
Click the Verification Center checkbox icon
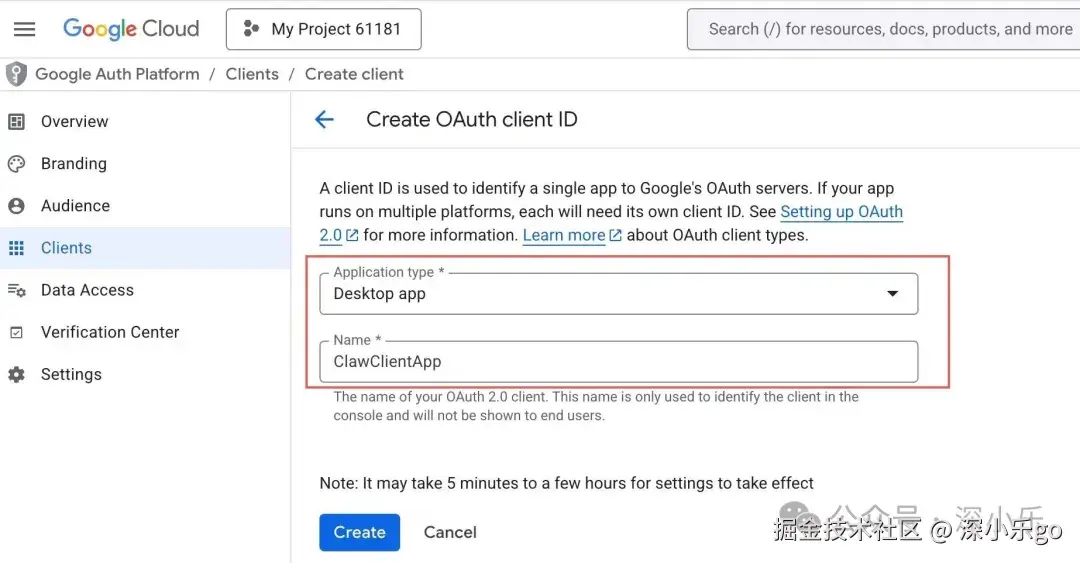17,333
